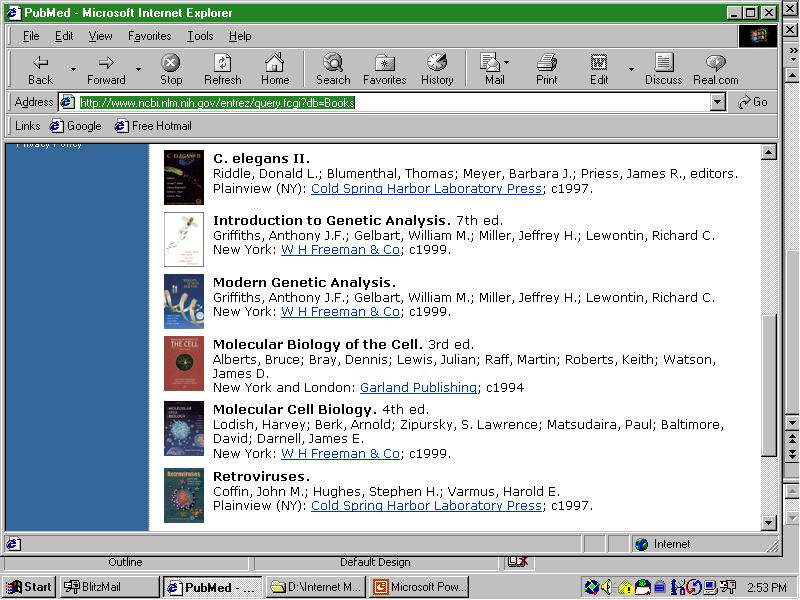Open the Tools menu
The height and width of the screenshot is (600, 800).
pyautogui.click(x=200, y=36)
